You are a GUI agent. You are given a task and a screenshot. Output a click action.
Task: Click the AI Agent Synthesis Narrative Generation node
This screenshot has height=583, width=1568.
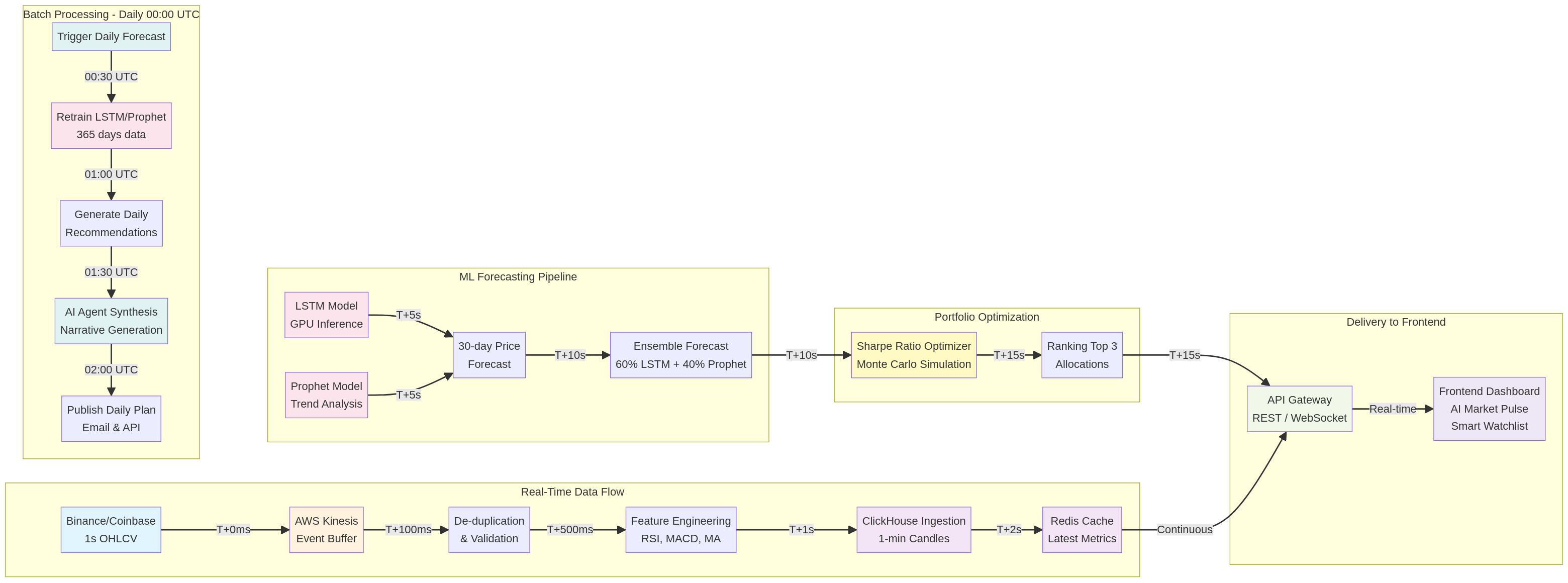tap(111, 321)
